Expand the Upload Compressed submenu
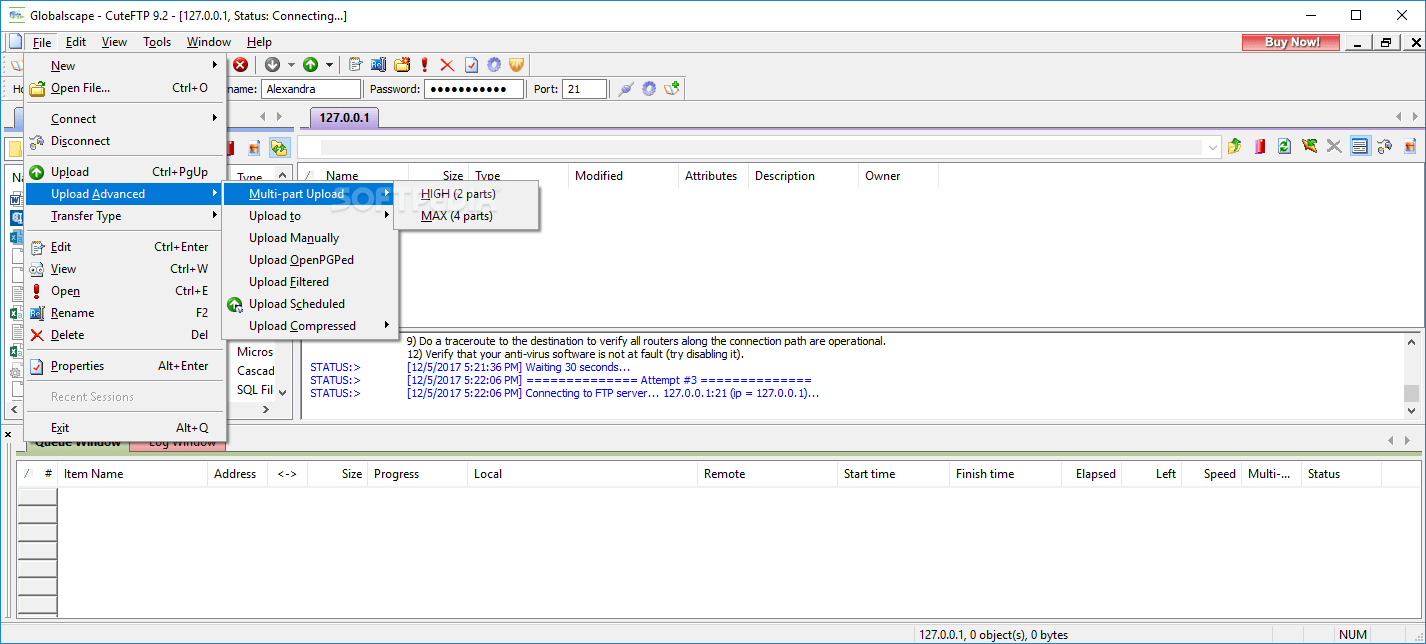Viewport: 1426px width, 644px height. pos(310,326)
